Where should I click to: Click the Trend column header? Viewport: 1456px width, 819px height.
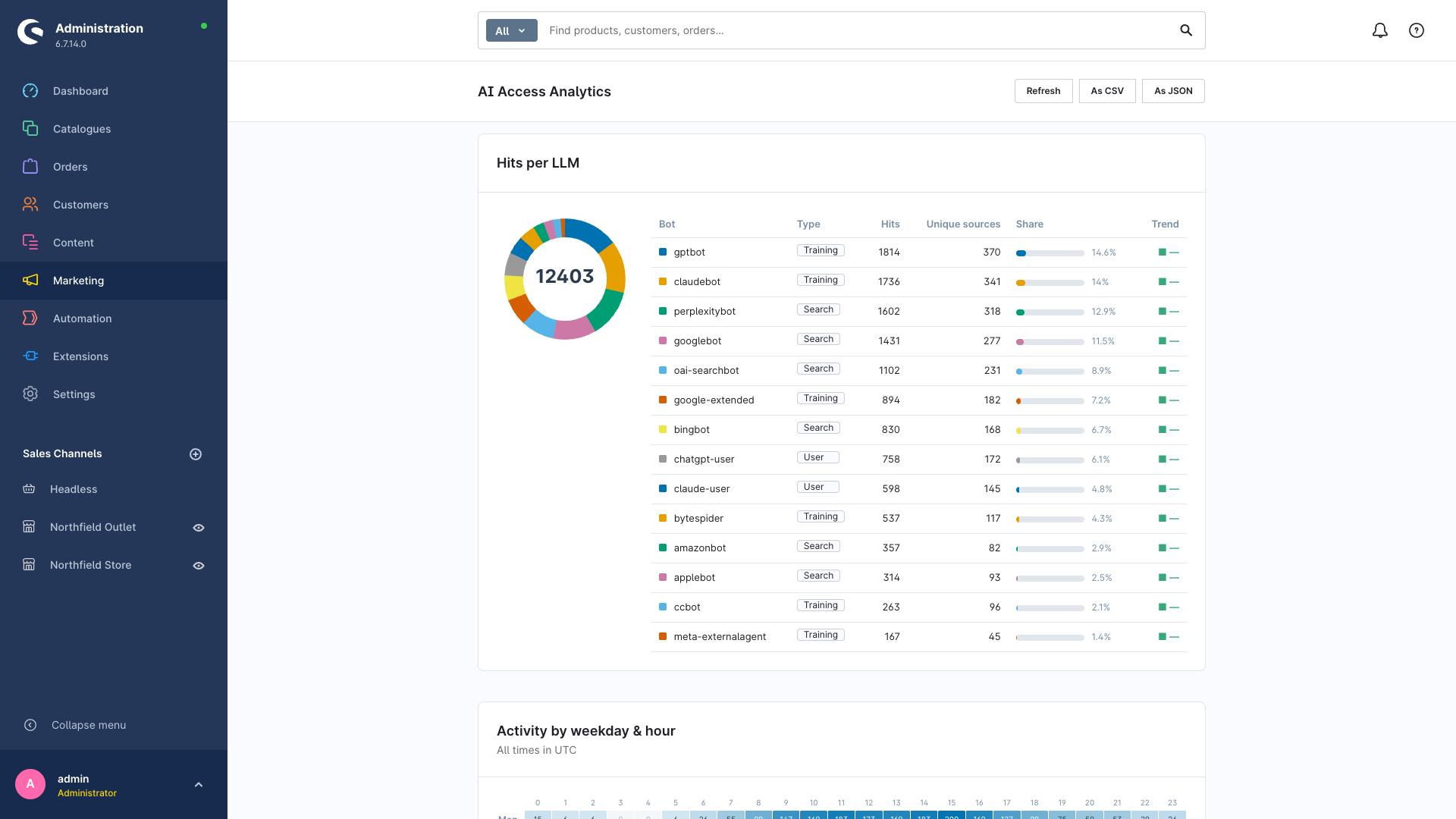(1165, 224)
